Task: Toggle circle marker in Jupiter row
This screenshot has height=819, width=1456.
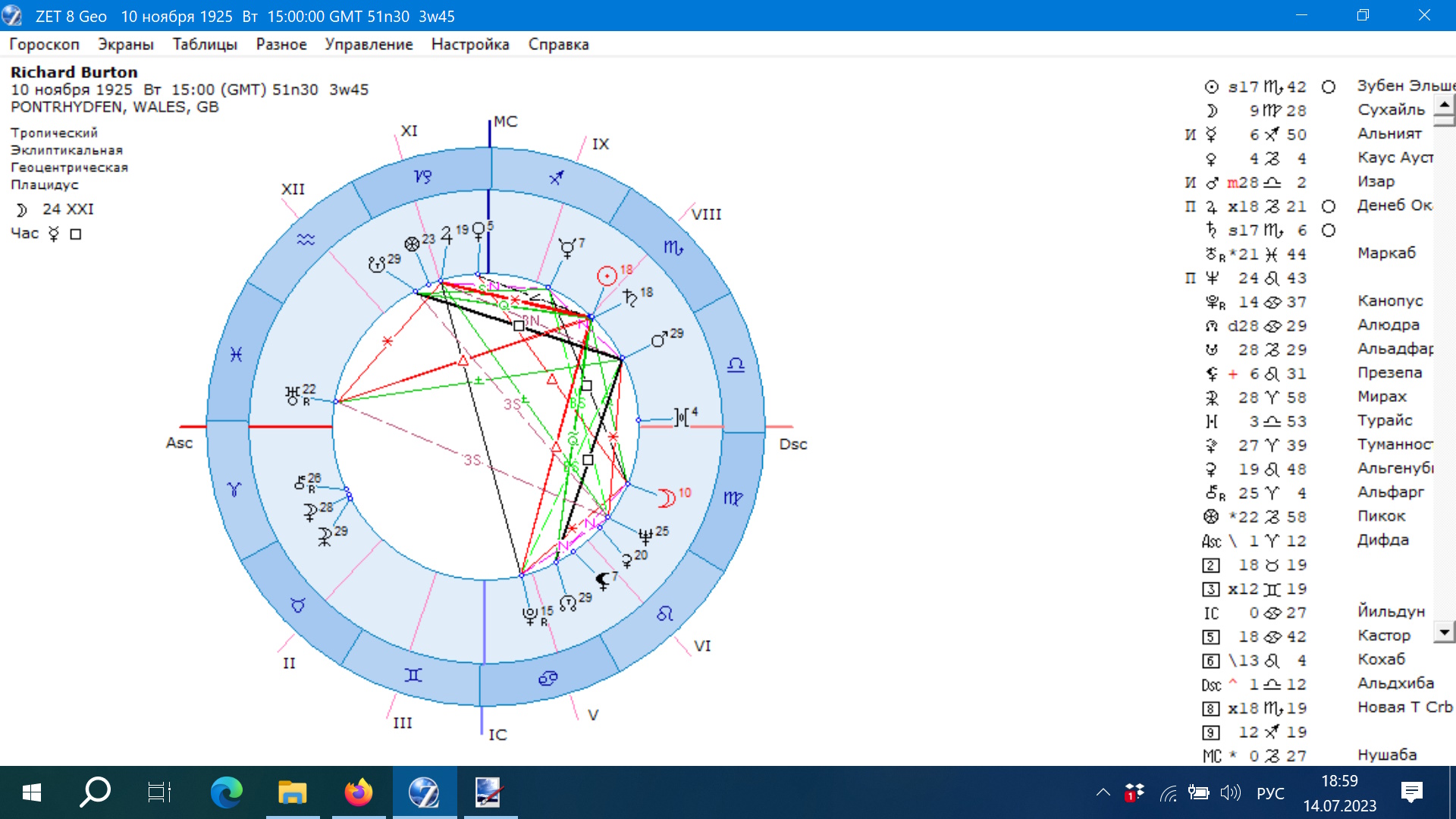Action: click(x=1328, y=206)
